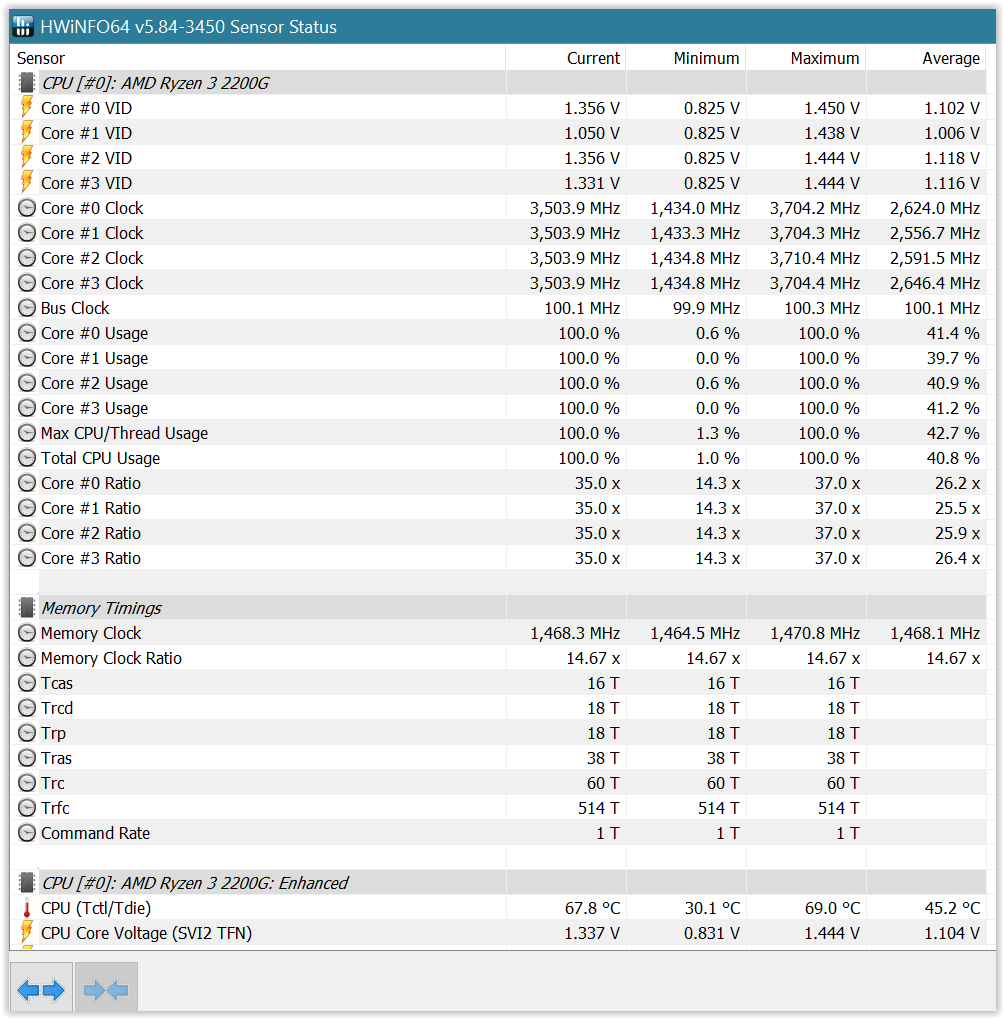Image resolution: width=1004 pixels, height=1019 pixels.
Task: Click the 3,710.4 MHz maximum clock value
Action: [x=815, y=258]
